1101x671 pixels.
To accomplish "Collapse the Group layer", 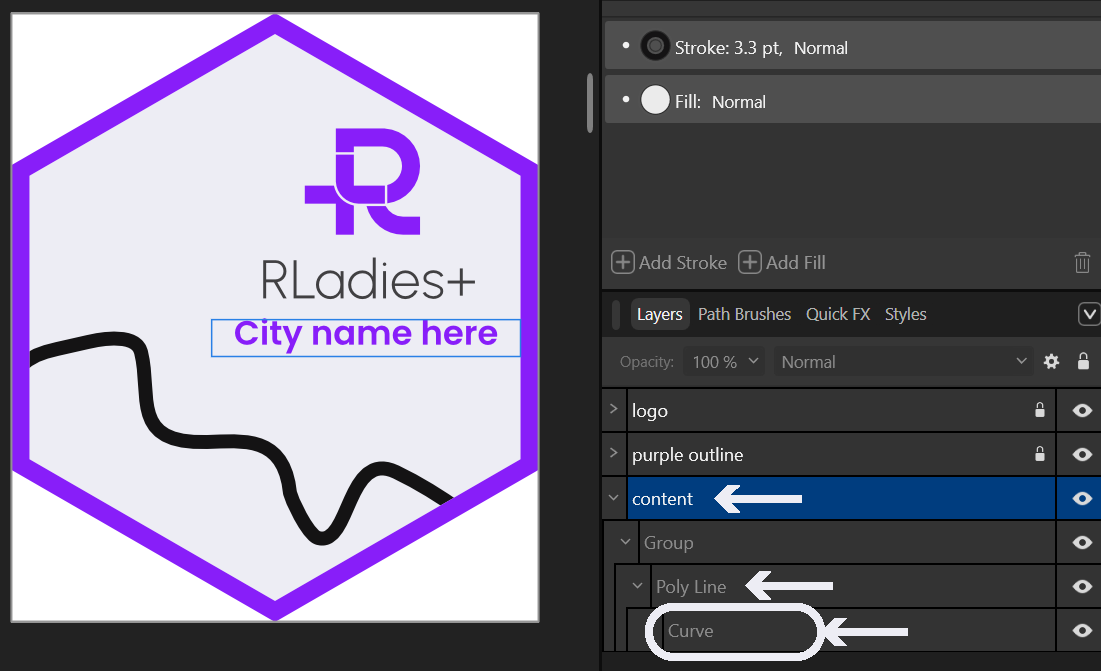I will pos(626,542).
